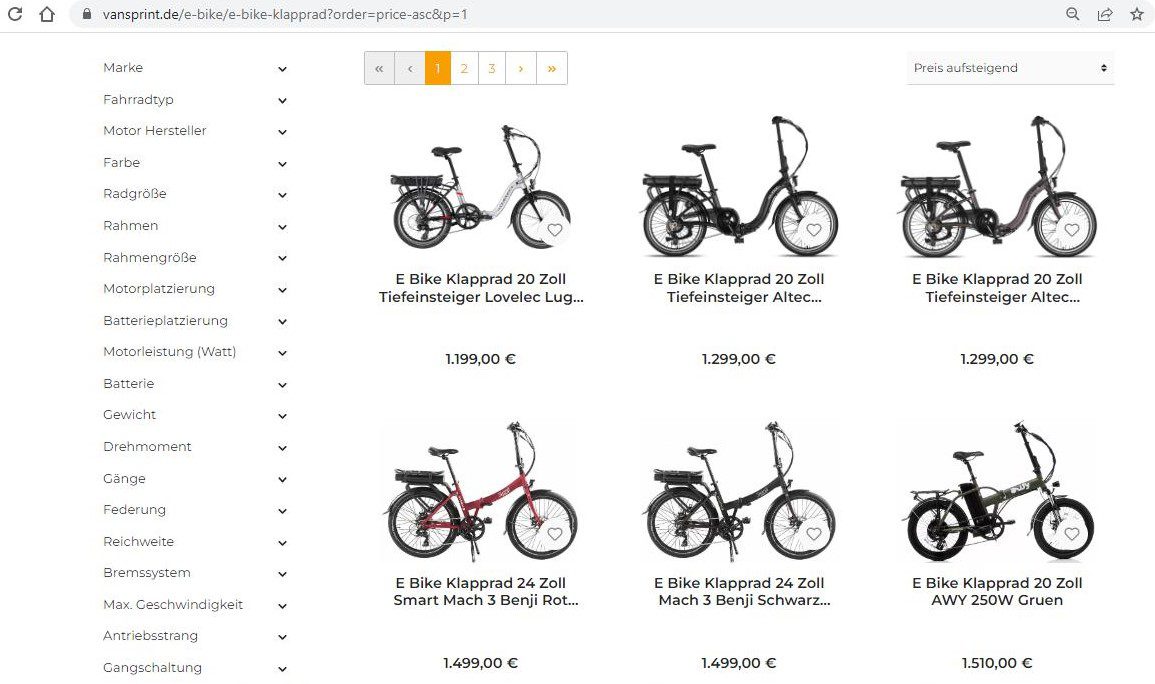Screen dimensions: 1155x684
Task: Expand the Batterieplatzierung filter
Action: (194, 321)
